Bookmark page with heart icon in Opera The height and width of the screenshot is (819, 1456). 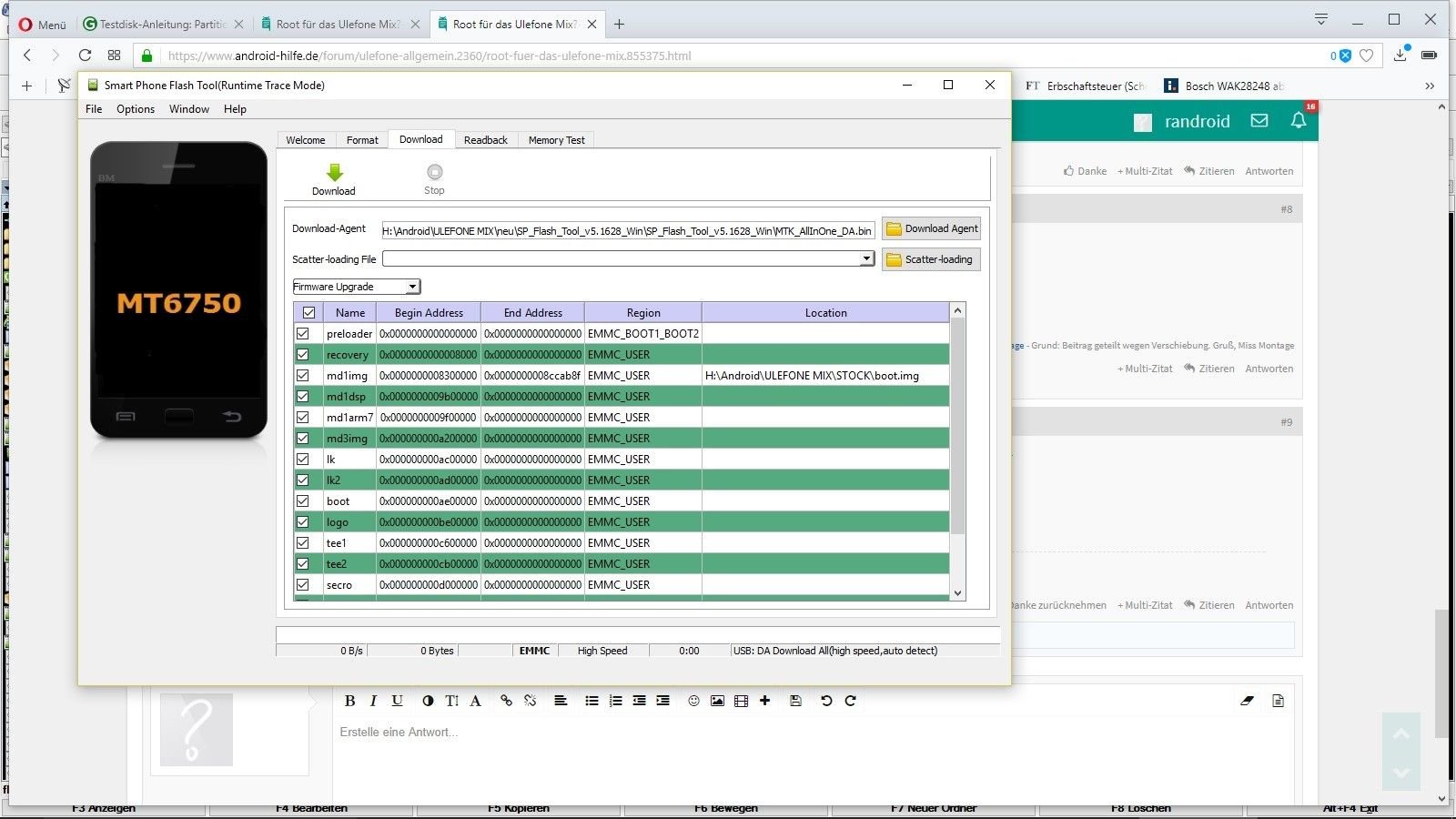(x=1366, y=56)
